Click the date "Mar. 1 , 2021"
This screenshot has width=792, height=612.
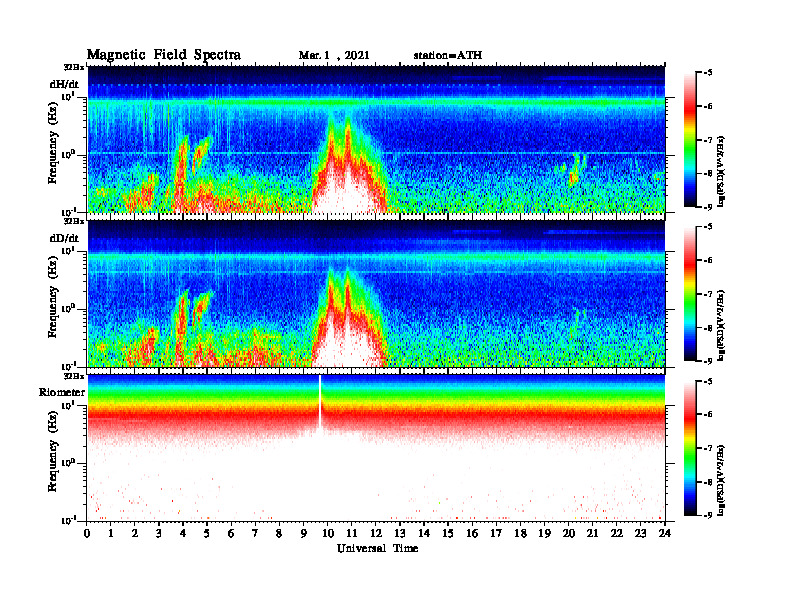click(x=334, y=56)
